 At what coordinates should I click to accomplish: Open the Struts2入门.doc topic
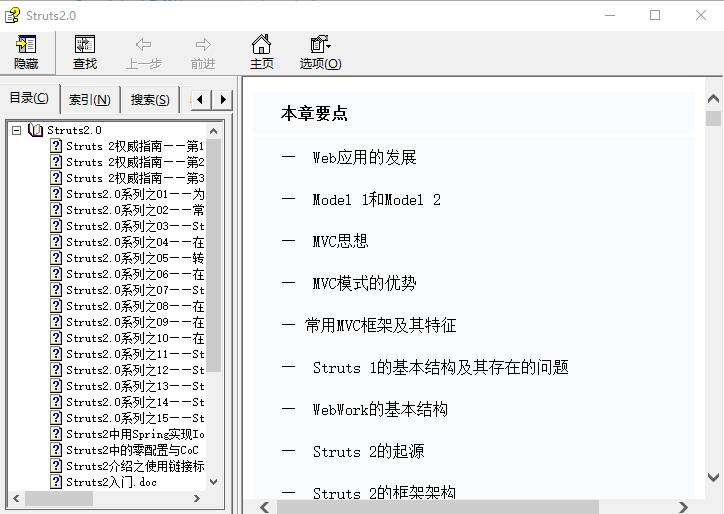[x=111, y=482]
